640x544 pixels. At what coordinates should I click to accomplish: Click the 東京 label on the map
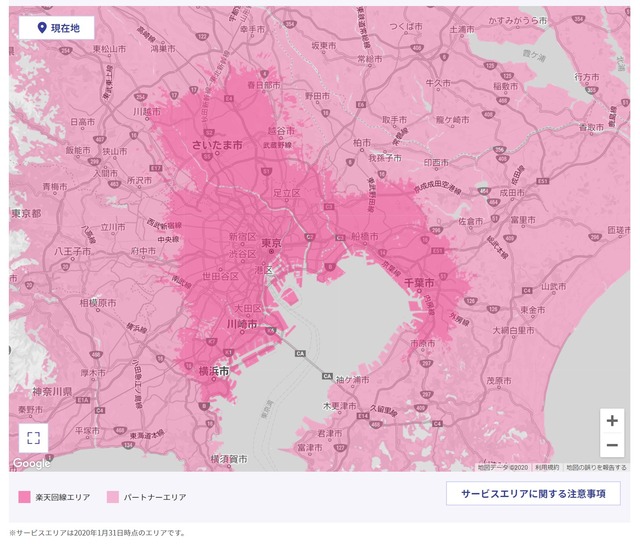[x=271, y=243]
